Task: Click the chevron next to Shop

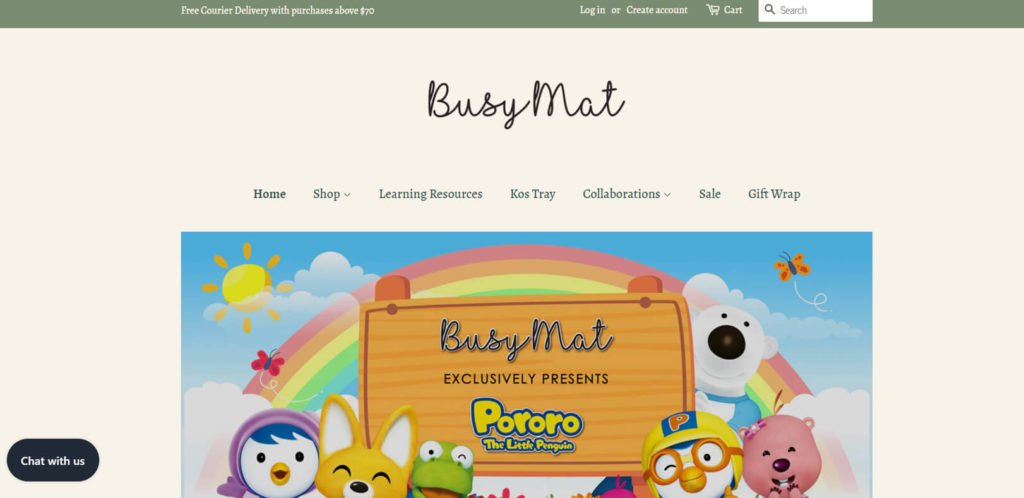Action: coord(347,195)
